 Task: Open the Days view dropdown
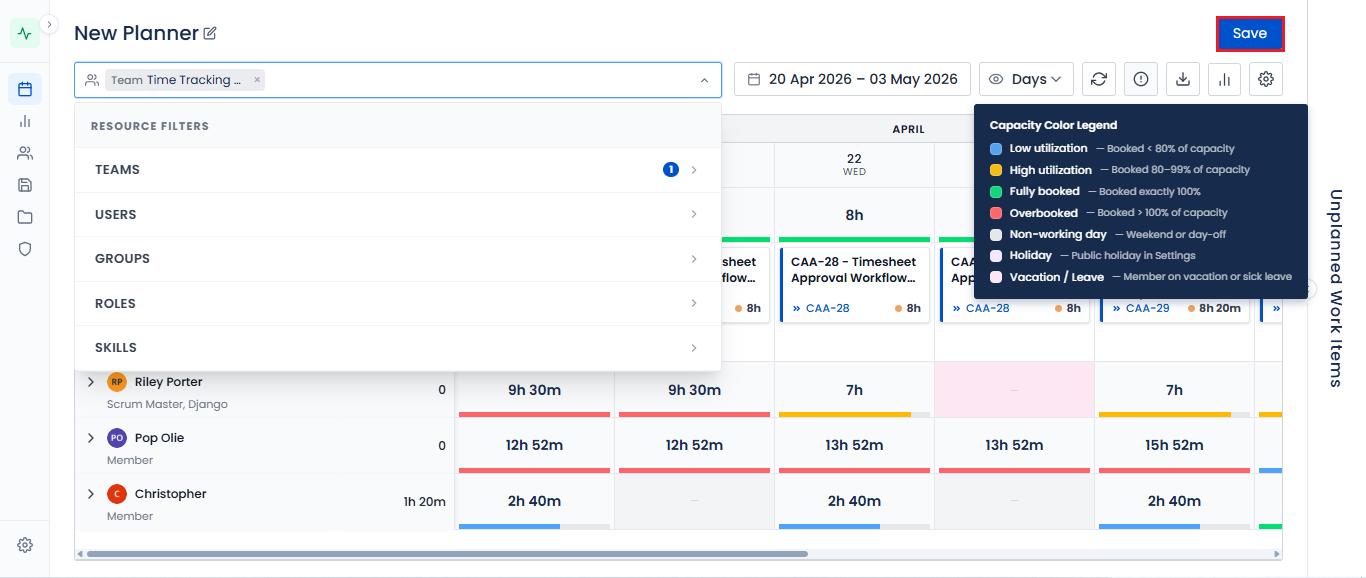click(x=1026, y=79)
